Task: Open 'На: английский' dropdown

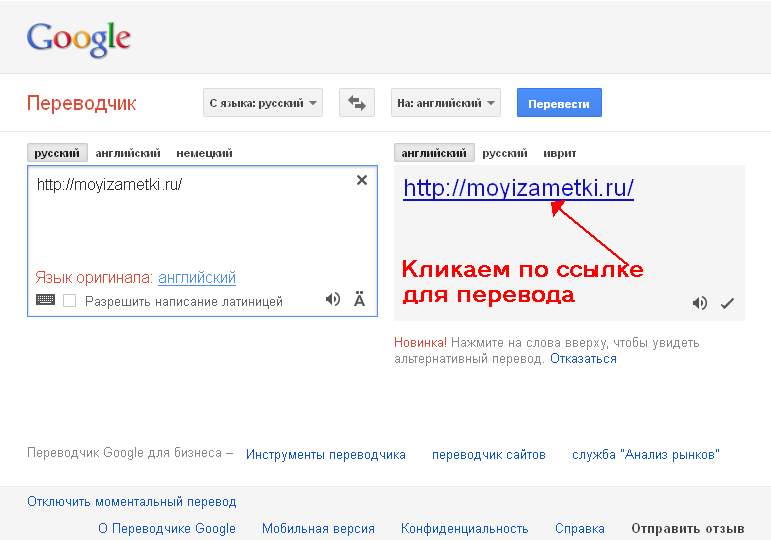Action: (446, 103)
